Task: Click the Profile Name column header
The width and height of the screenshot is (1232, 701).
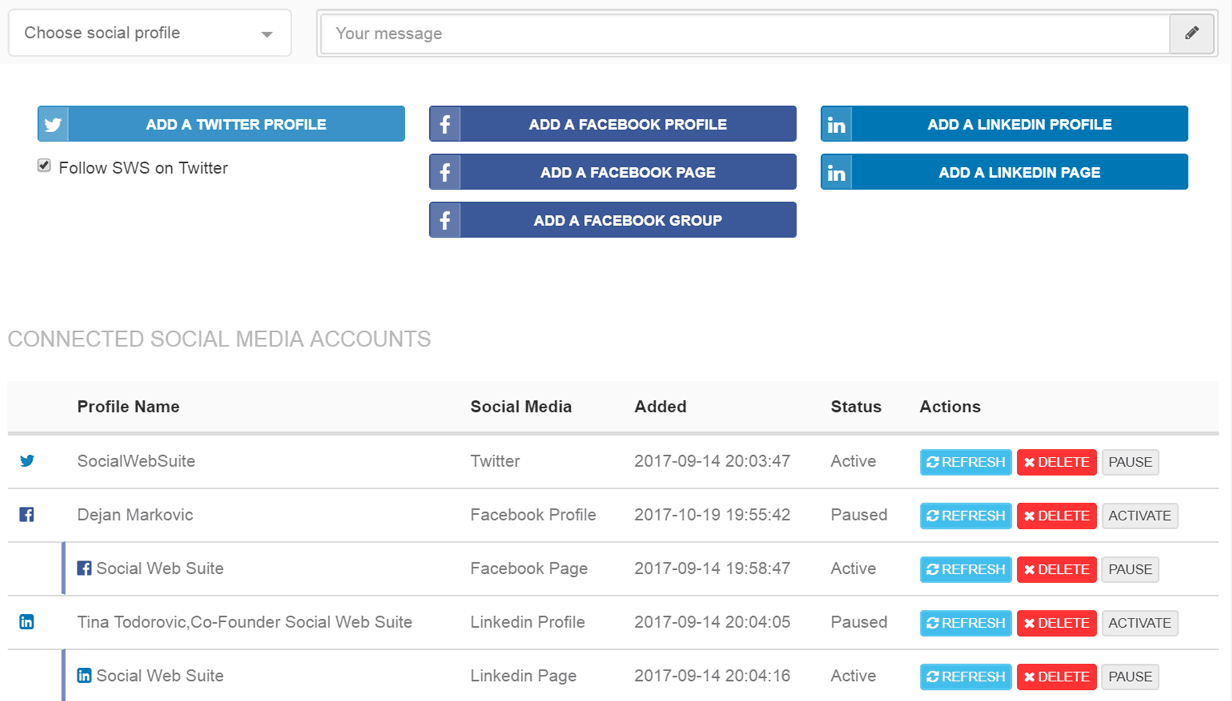Action: pyautogui.click(x=128, y=406)
